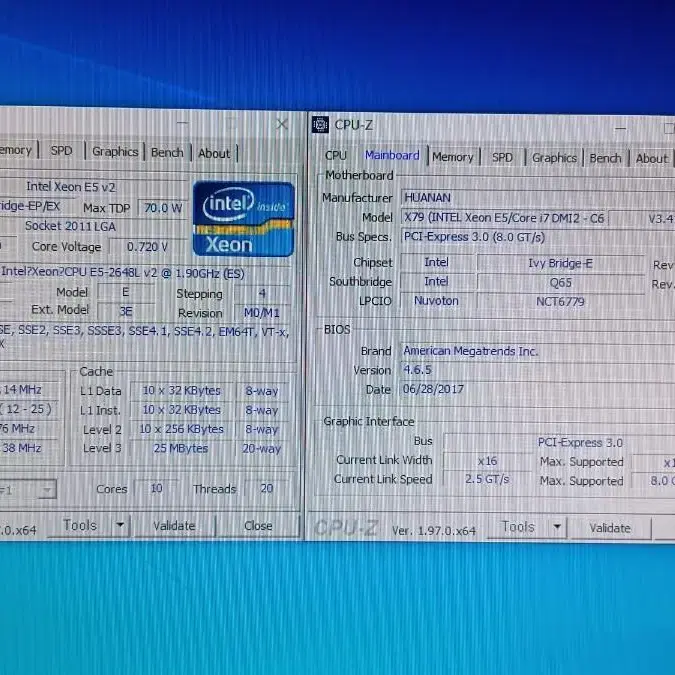Click Tools button in right CPU-Z window
The width and height of the screenshot is (675, 675).
click(x=518, y=527)
